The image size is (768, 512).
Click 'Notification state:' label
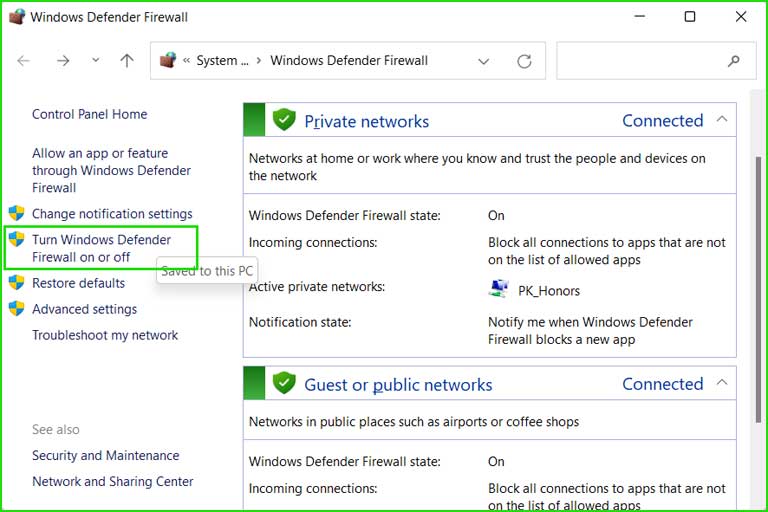tap(300, 322)
